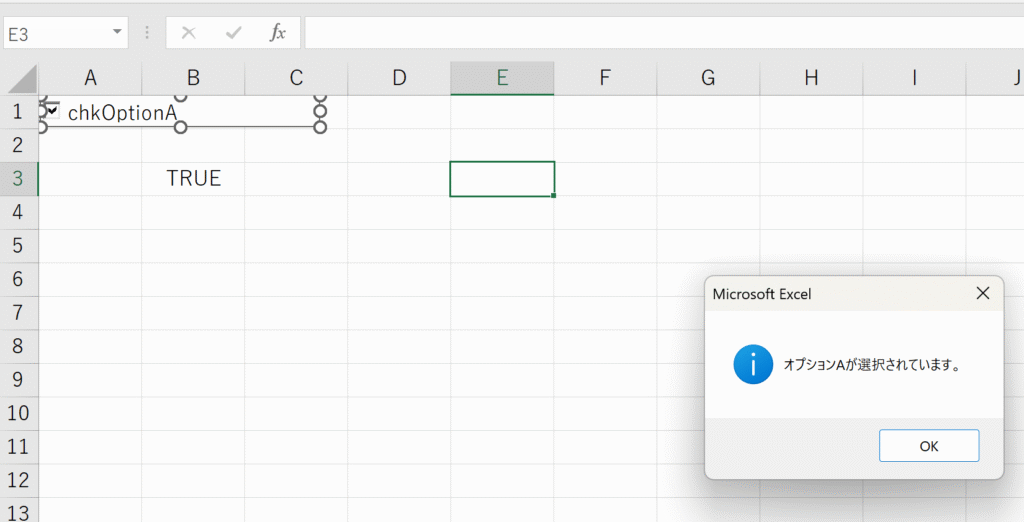The image size is (1024, 522).
Task: Open the Name Box dropdown arrow
Action: (118, 33)
